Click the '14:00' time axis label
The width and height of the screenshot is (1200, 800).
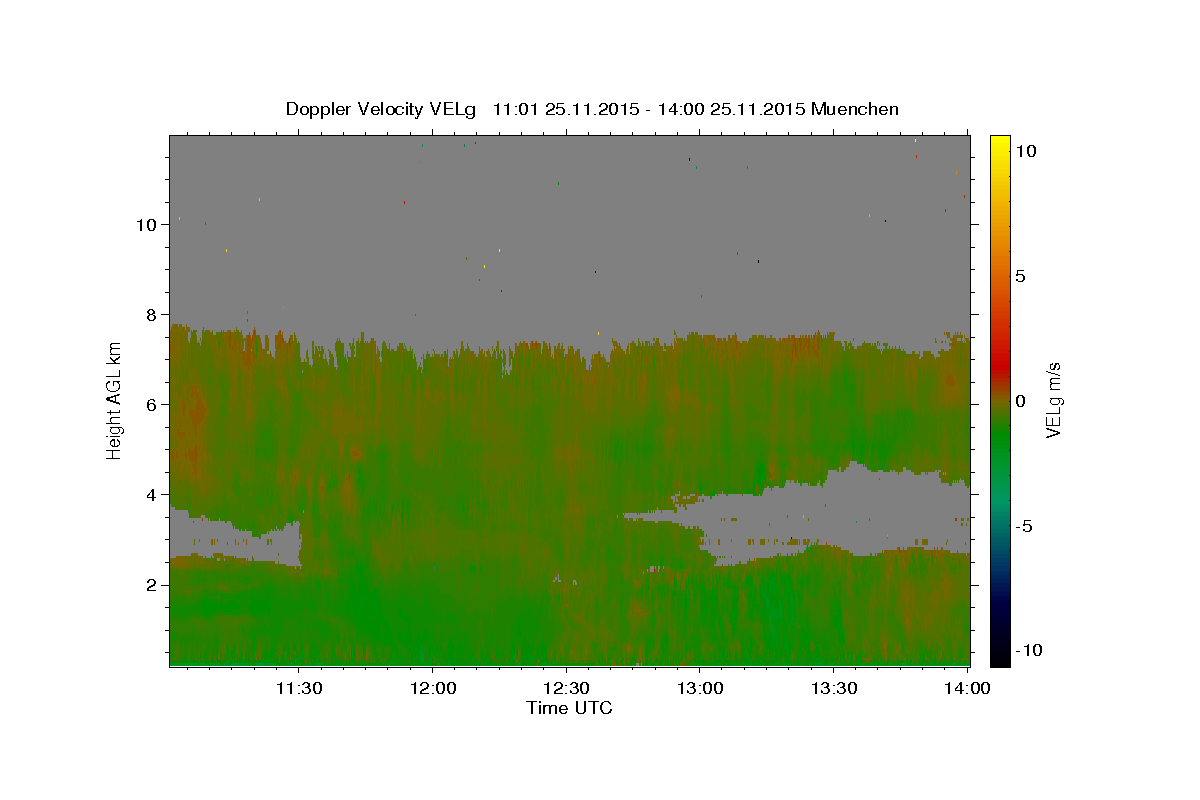(966, 689)
